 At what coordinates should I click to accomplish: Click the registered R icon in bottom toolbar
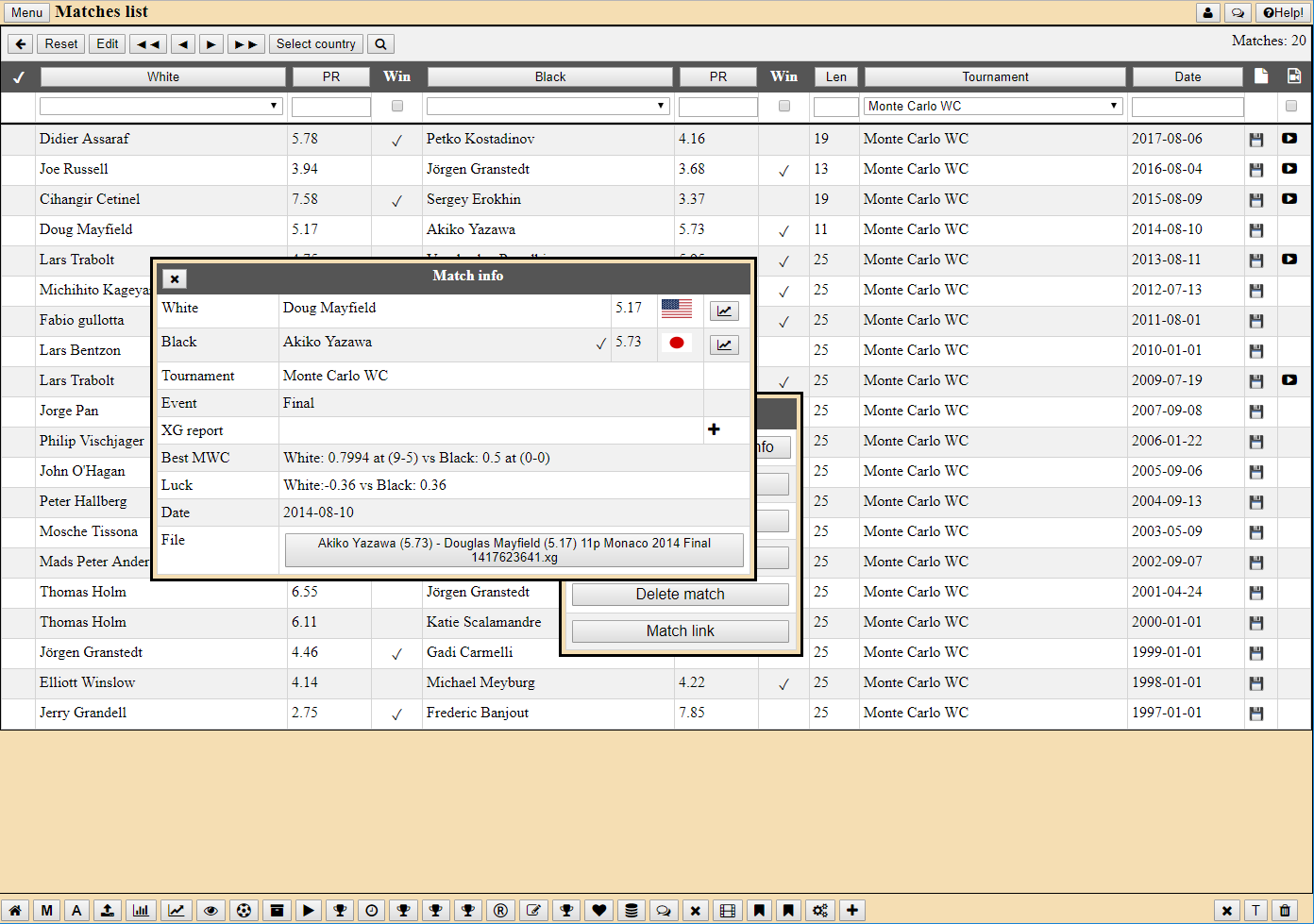tap(500, 911)
